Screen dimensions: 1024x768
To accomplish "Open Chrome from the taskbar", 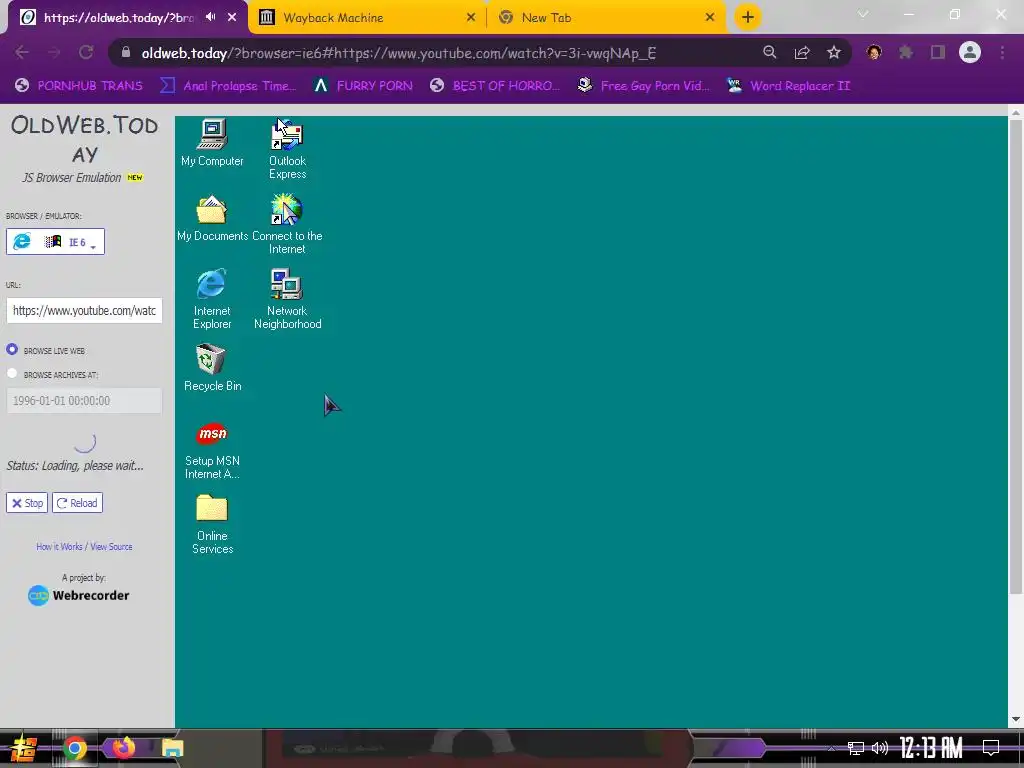I will [74, 748].
